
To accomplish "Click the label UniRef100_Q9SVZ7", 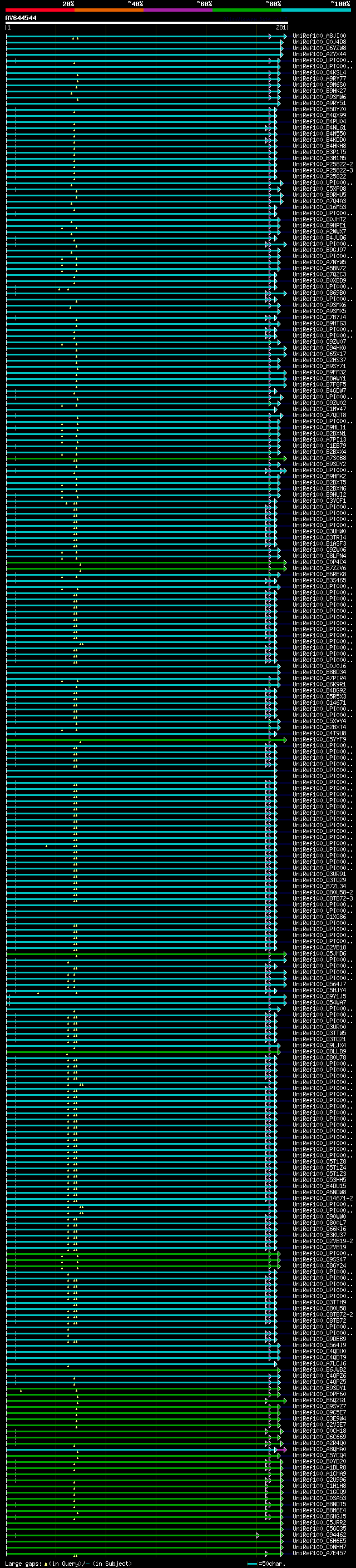I will [319, 1406].
